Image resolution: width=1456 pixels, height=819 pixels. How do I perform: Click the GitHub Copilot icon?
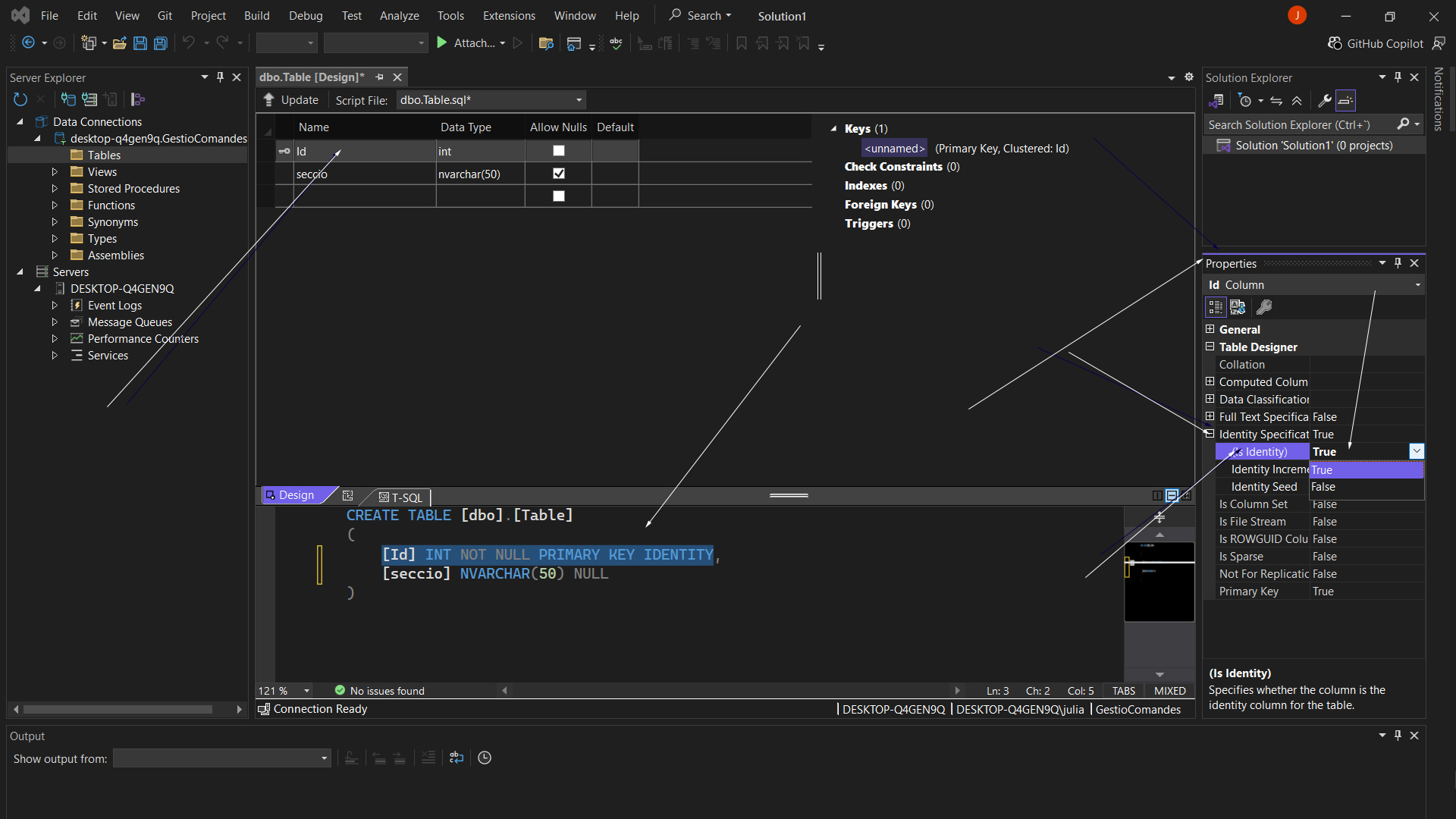click(x=1335, y=43)
